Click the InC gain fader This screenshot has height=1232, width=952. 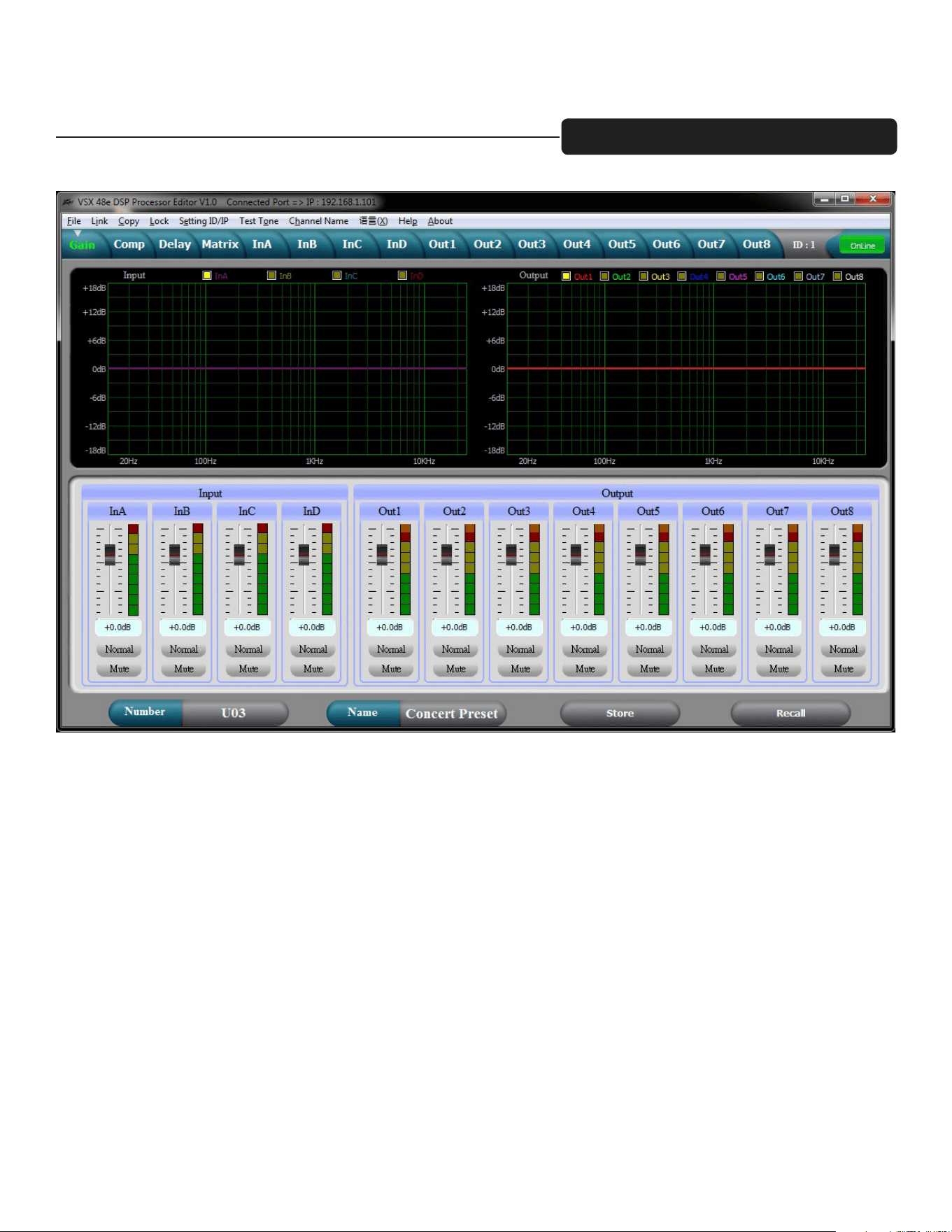(239, 555)
